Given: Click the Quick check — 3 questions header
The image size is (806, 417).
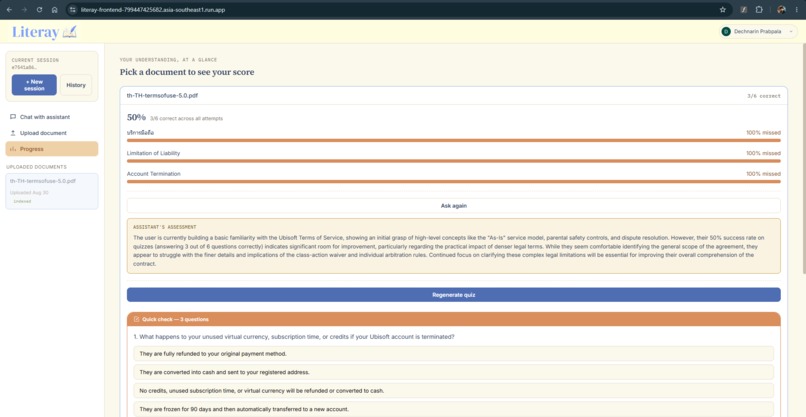Looking at the screenshot, I should [x=453, y=319].
